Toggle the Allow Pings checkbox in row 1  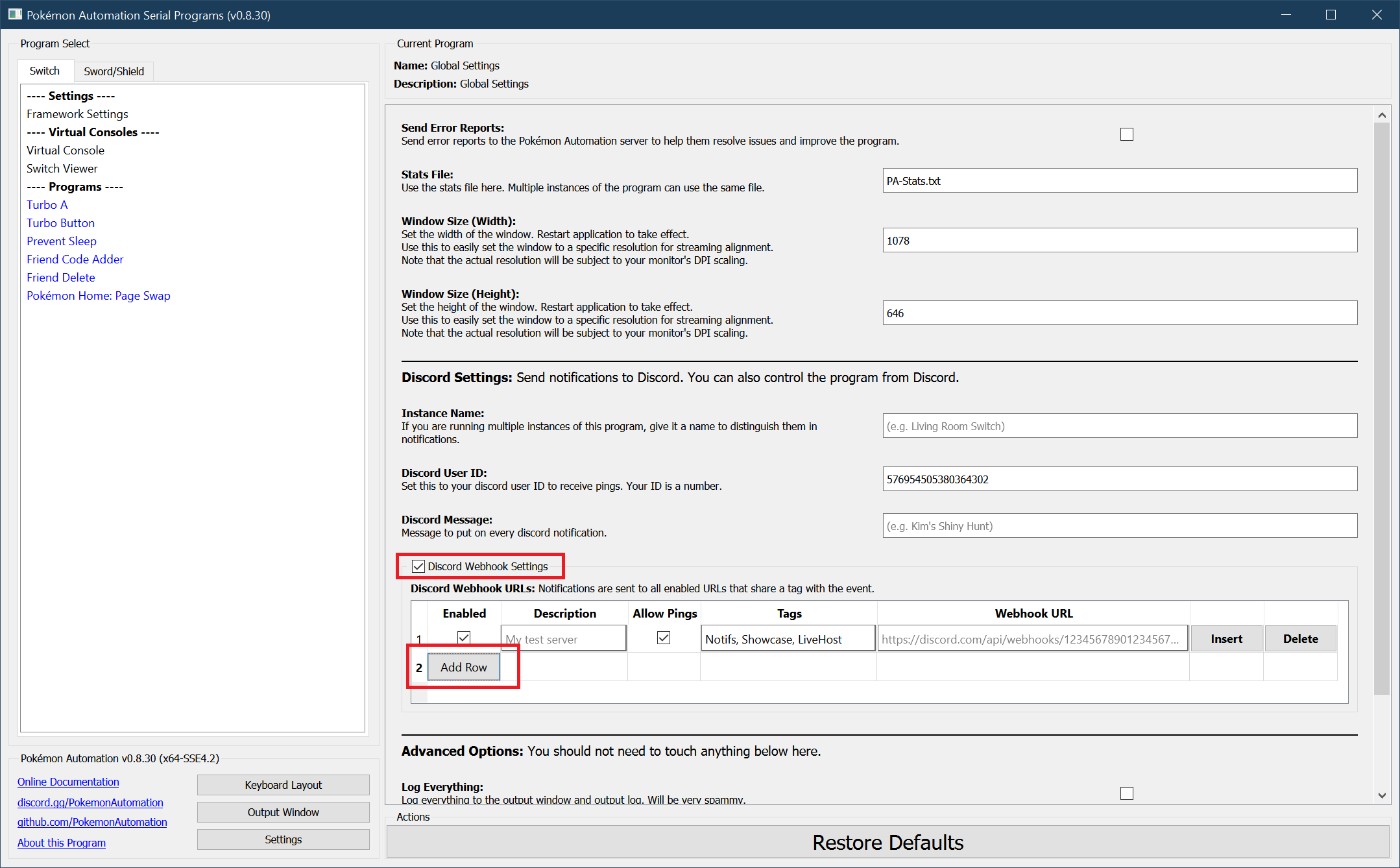coord(664,638)
